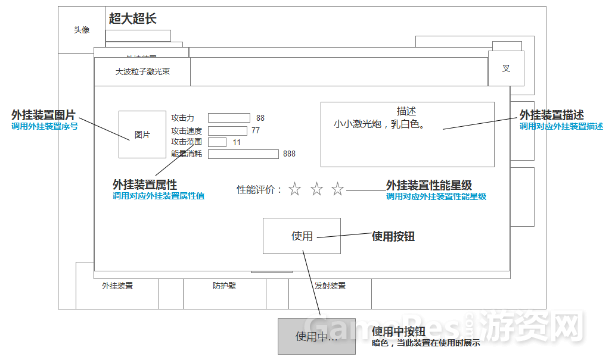Click the 攻击力 value 88

click(260, 118)
